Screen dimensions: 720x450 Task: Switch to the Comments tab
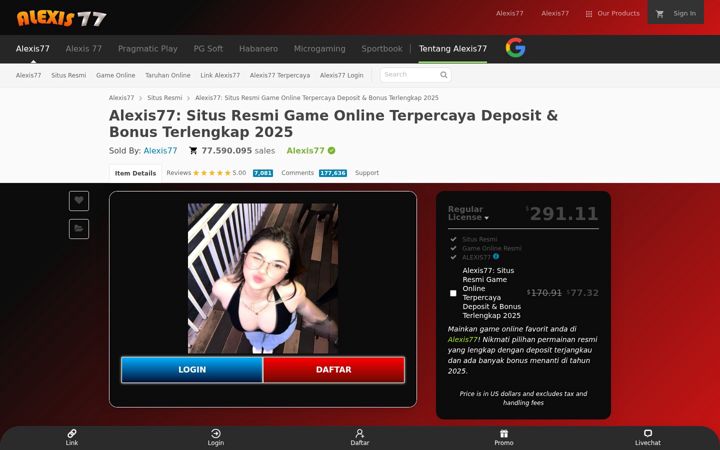(x=298, y=173)
